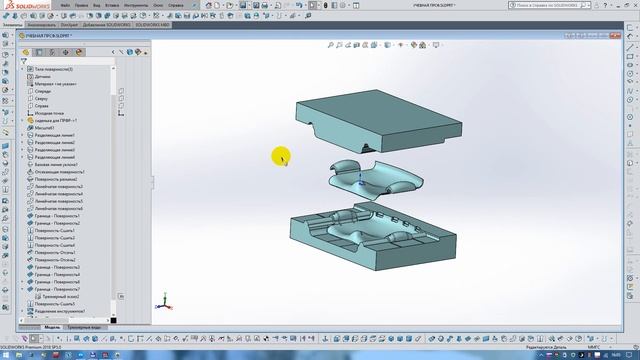Image resolution: width=640 pixels, height=360 pixels.
Task: Click the feature tree vertical scrollbar
Action: (113, 192)
